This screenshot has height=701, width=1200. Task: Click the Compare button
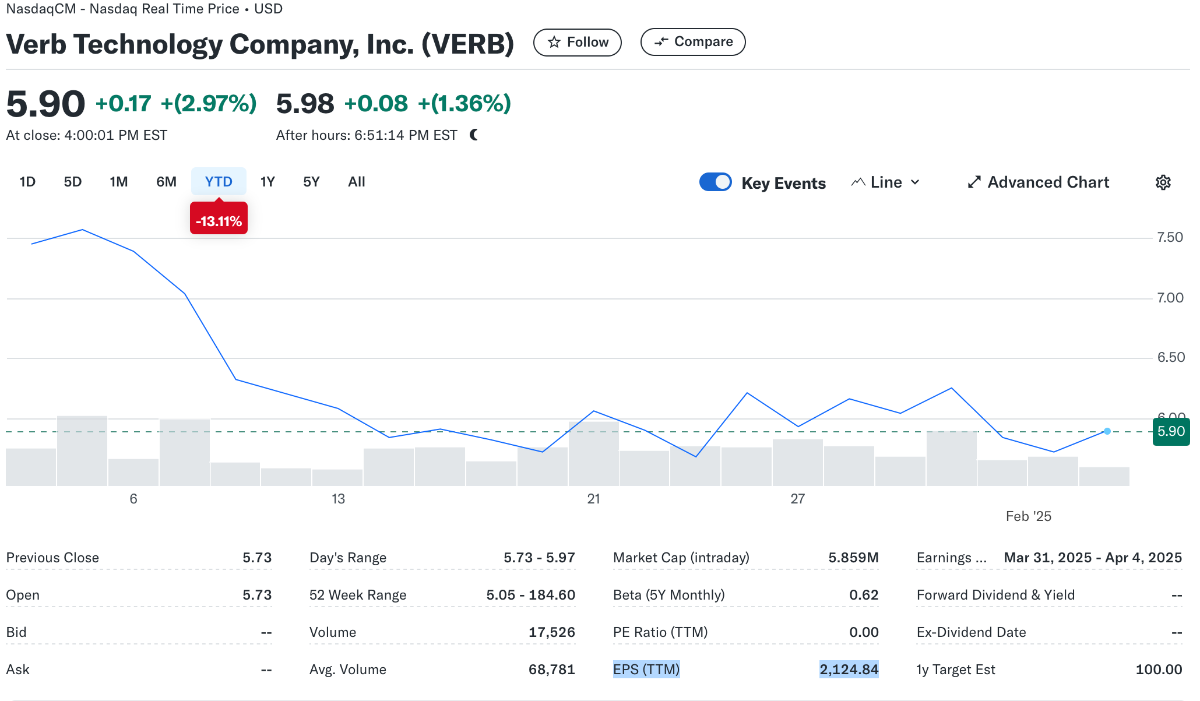point(692,42)
